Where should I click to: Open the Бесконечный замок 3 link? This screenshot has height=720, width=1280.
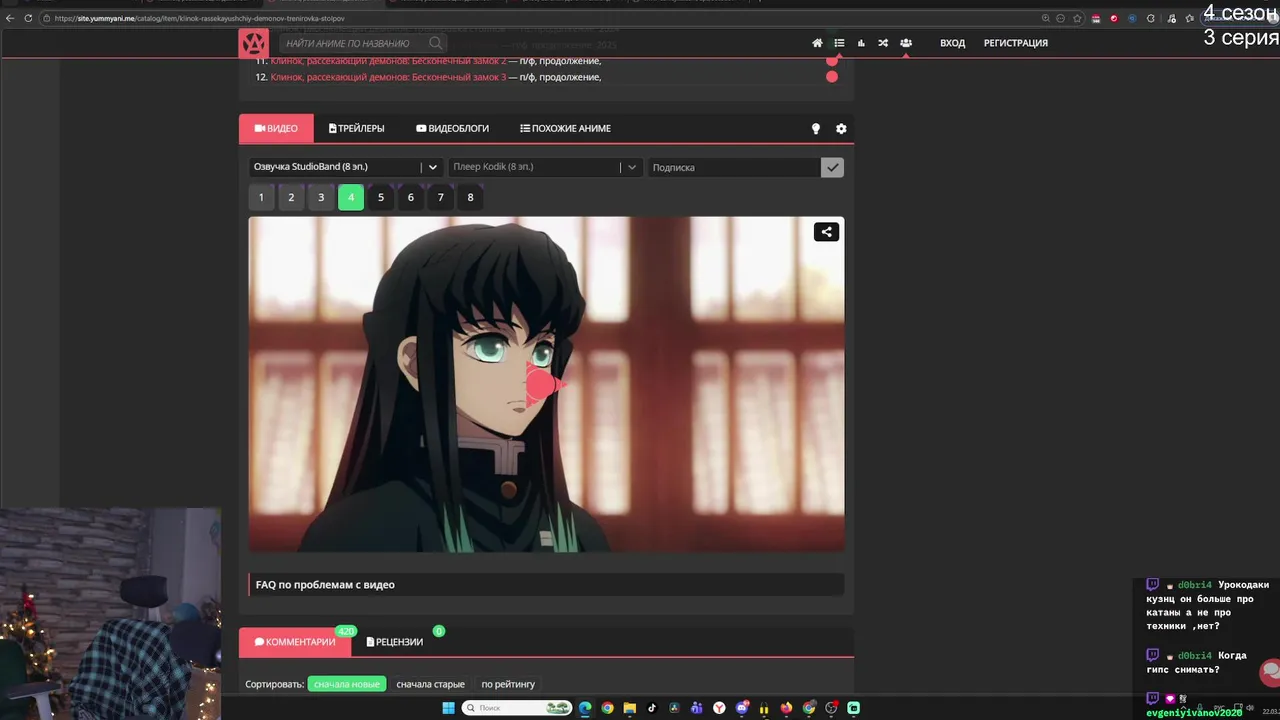coord(388,77)
